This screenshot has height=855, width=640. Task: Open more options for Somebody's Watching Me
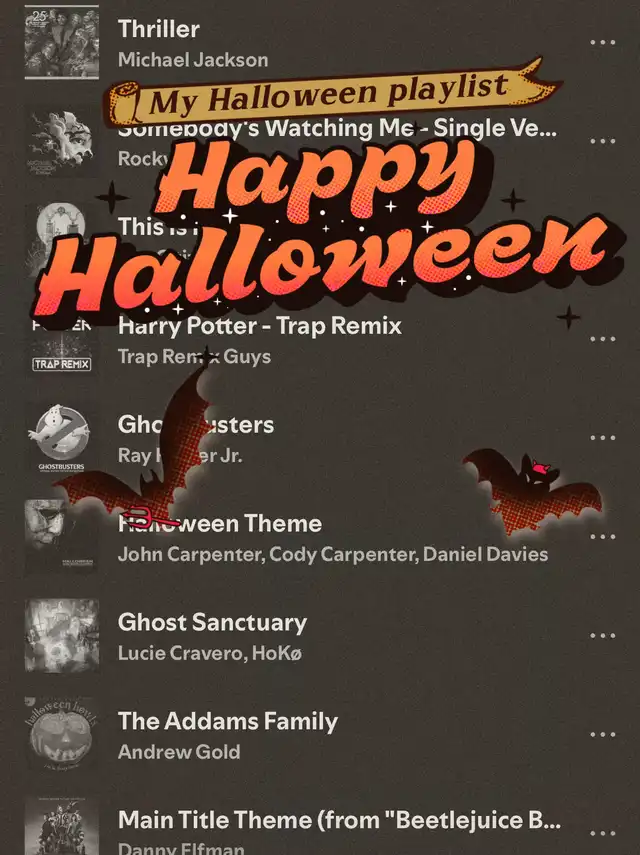[x=603, y=141]
